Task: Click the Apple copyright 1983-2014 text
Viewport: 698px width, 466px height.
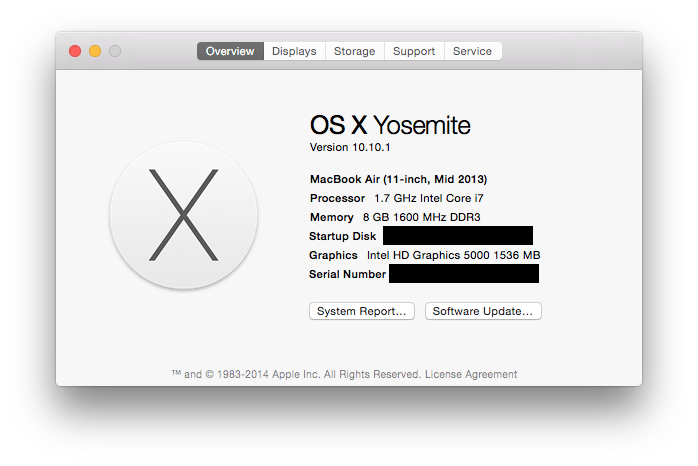Action: (296, 374)
